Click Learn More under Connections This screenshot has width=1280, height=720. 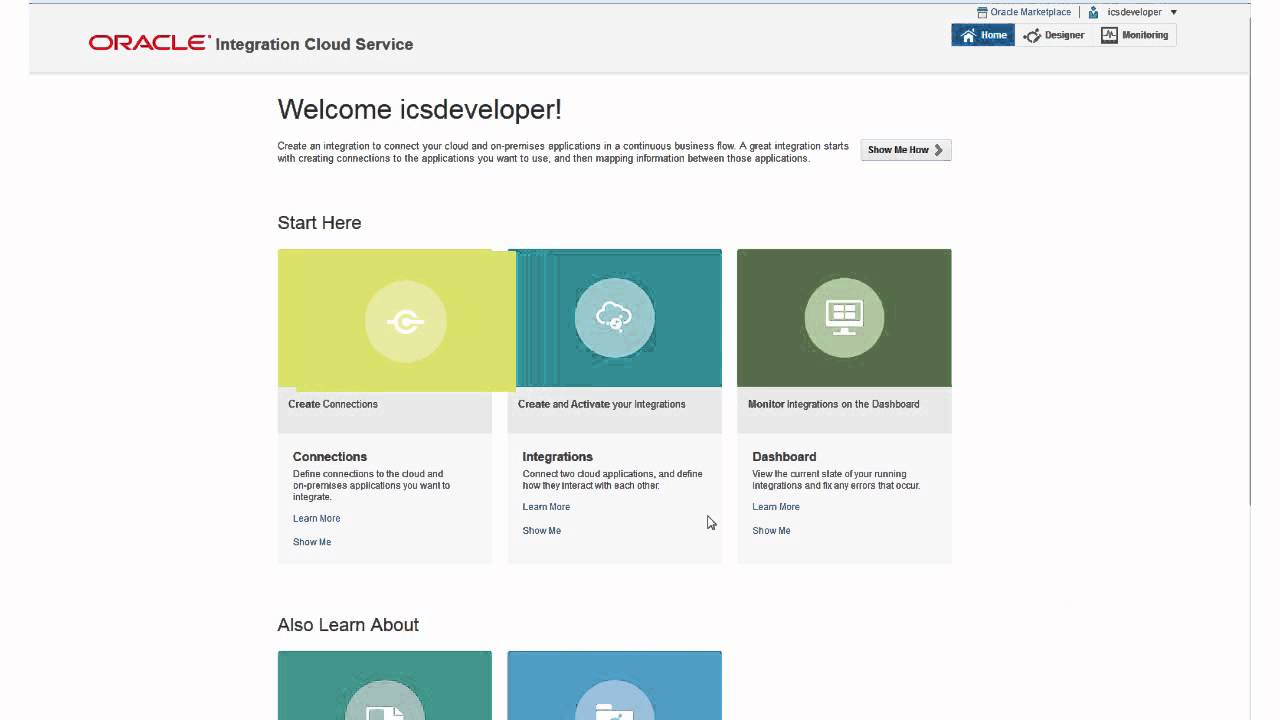click(316, 518)
